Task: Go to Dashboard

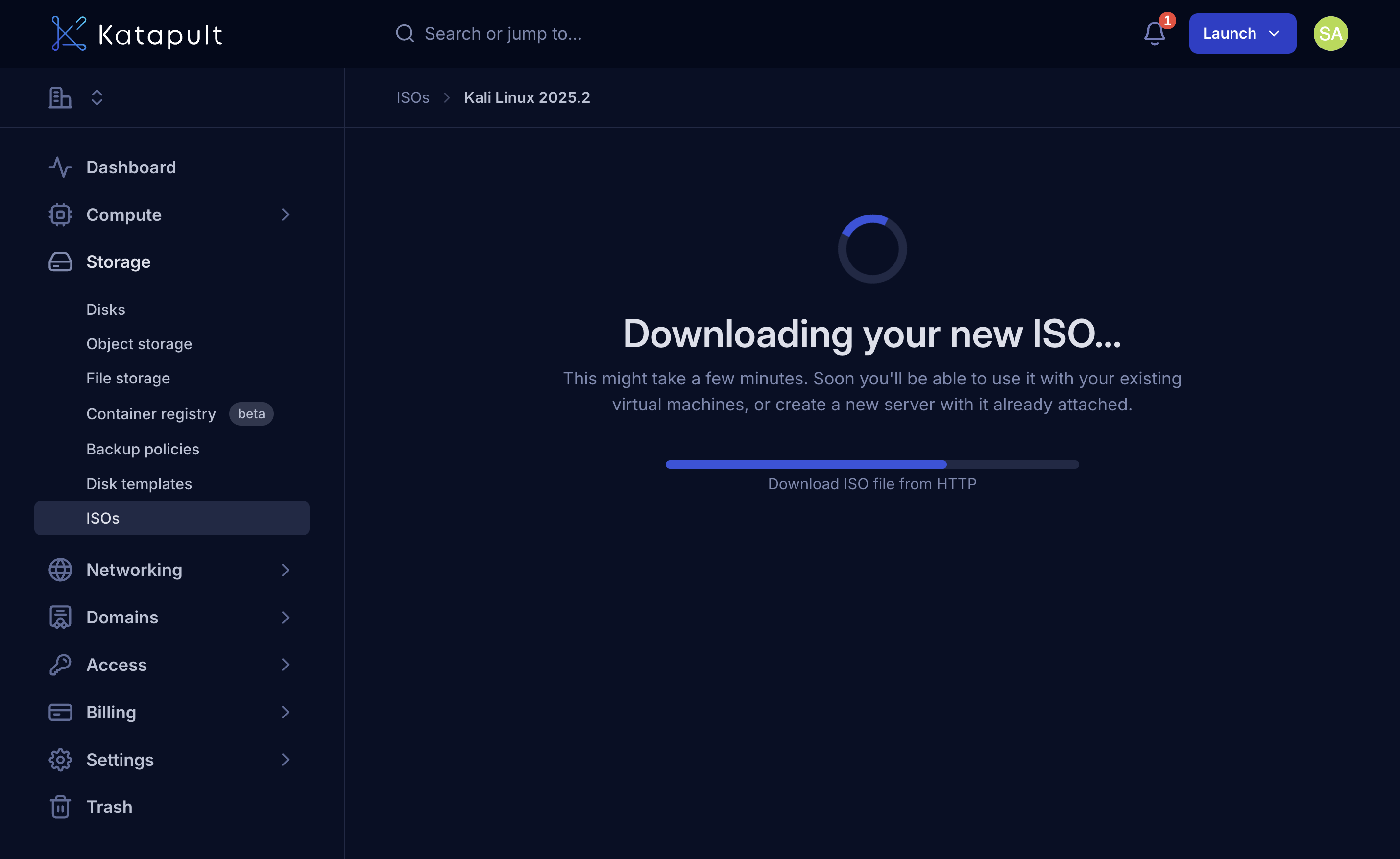Action: coord(131,167)
